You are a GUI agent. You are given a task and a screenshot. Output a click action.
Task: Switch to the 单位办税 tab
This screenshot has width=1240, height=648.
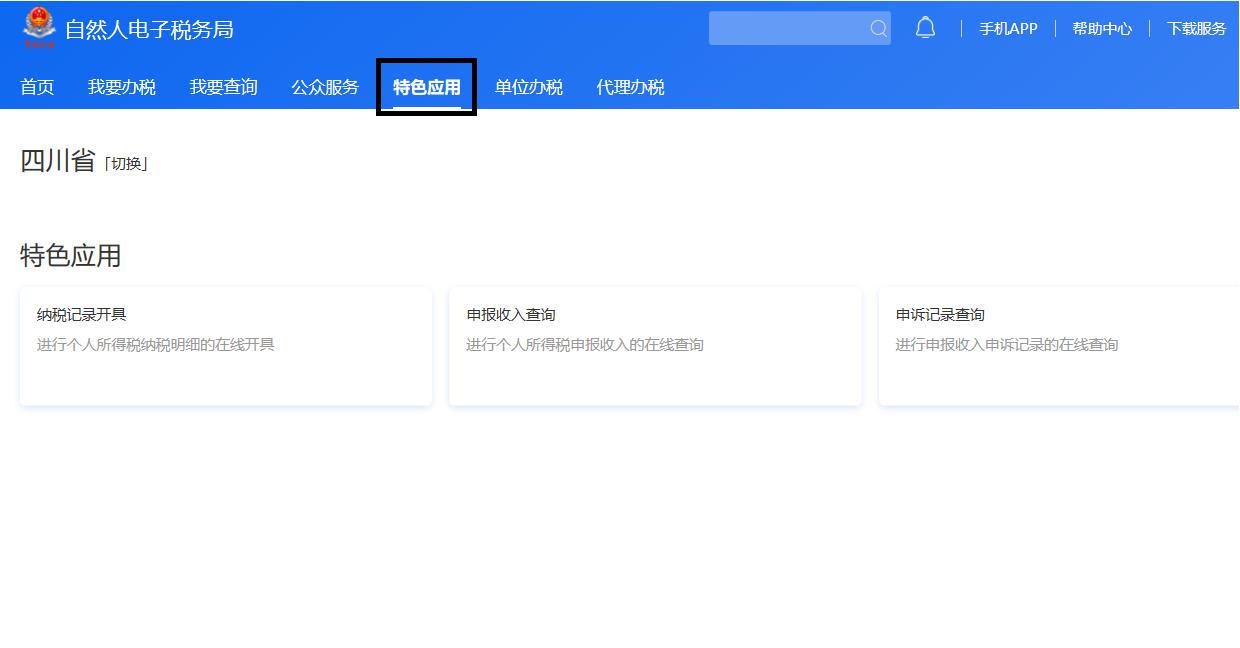(529, 87)
